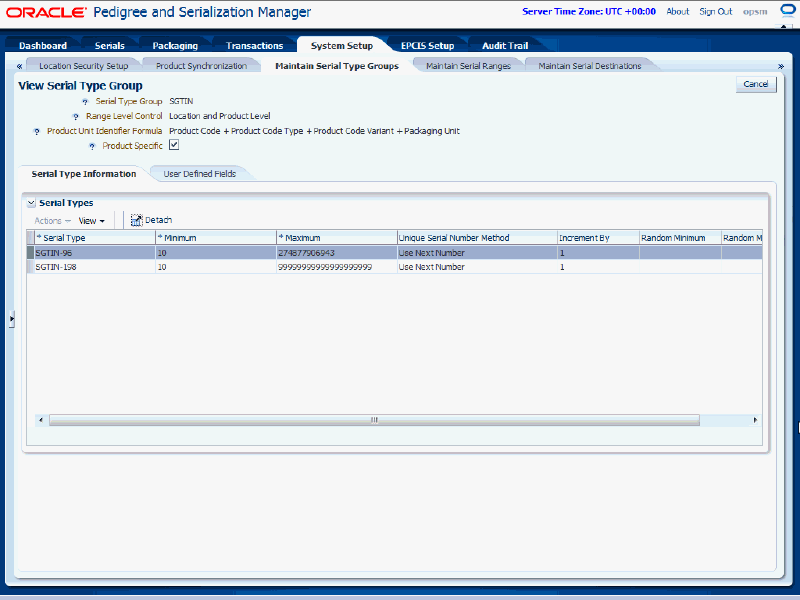Open Location Security Setup subtab
Screen dimensions: 800x600
[84, 66]
